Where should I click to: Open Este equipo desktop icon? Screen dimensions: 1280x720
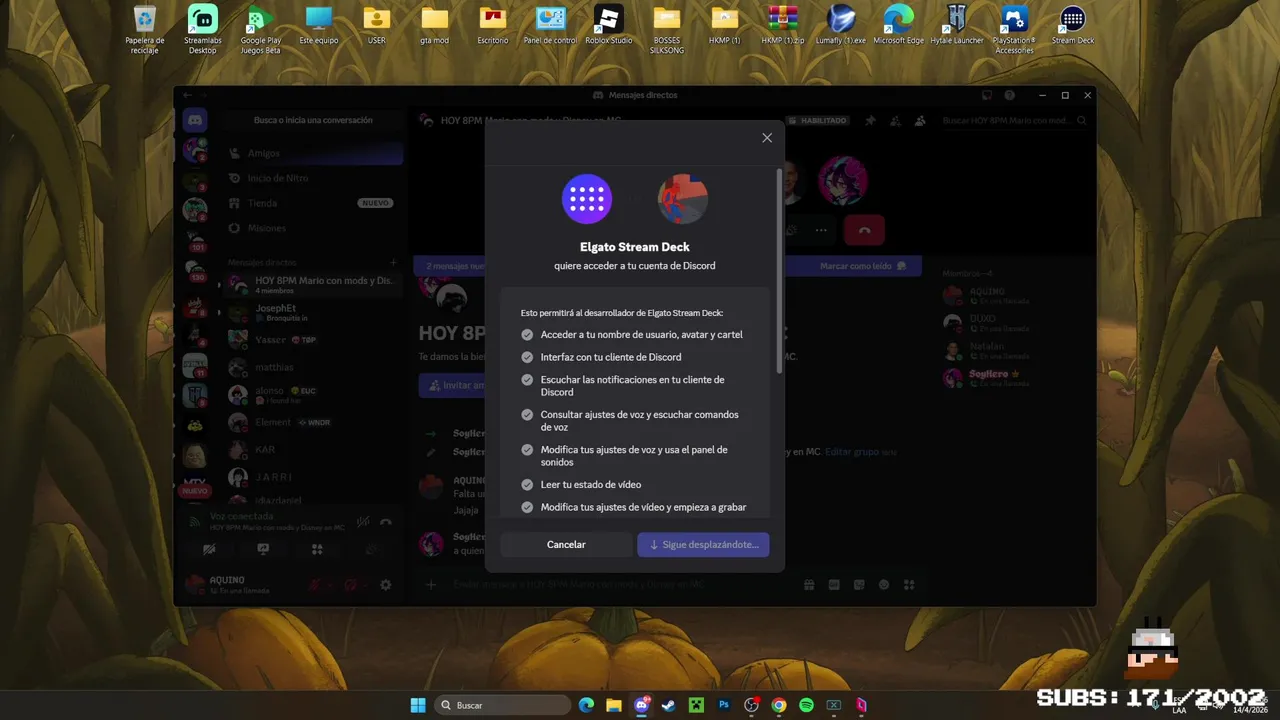point(319,25)
